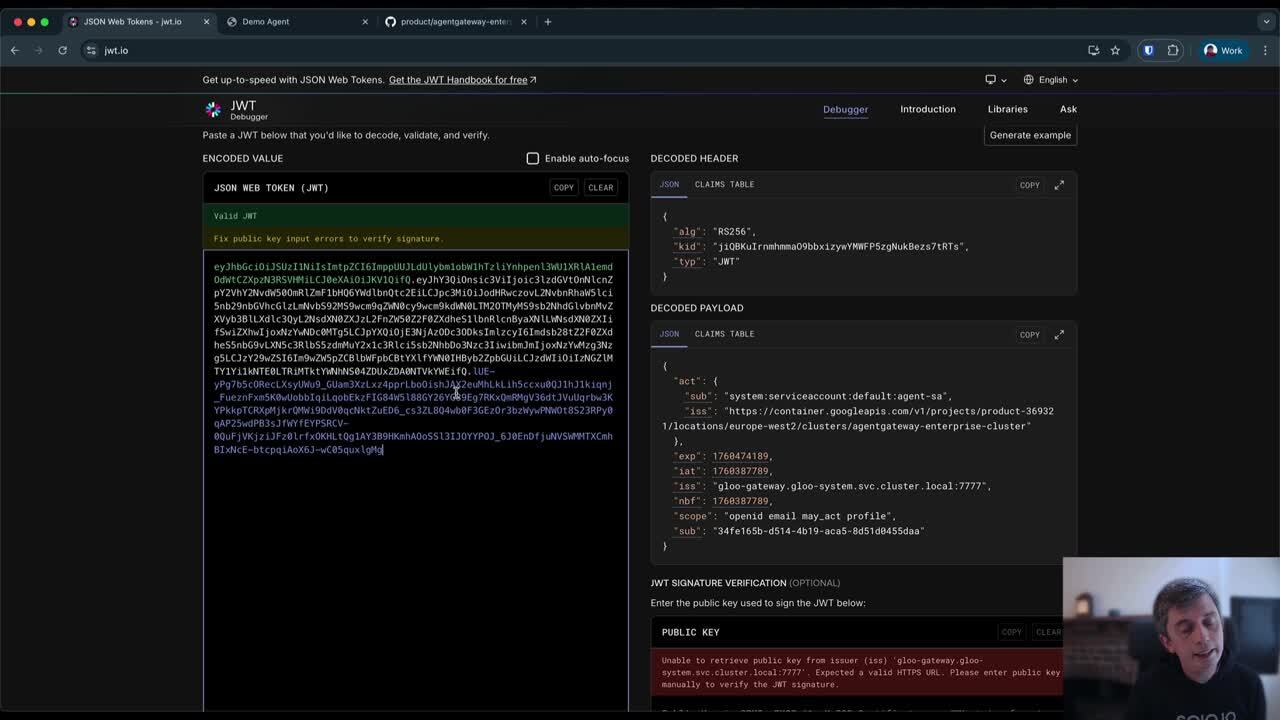
Task: Click the scope value "openid email may_act profile"
Action: (809, 516)
